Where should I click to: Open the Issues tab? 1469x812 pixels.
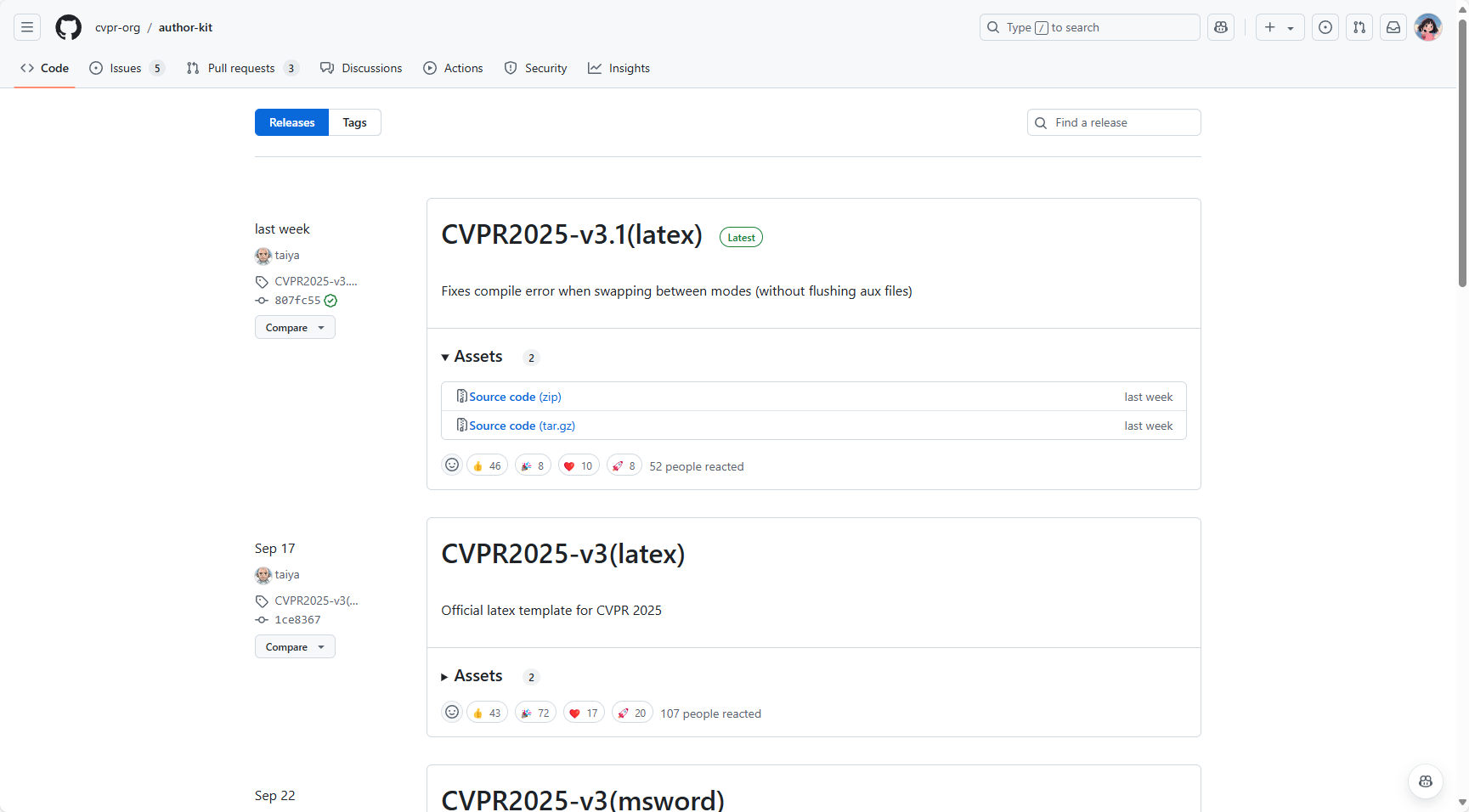click(x=127, y=68)
